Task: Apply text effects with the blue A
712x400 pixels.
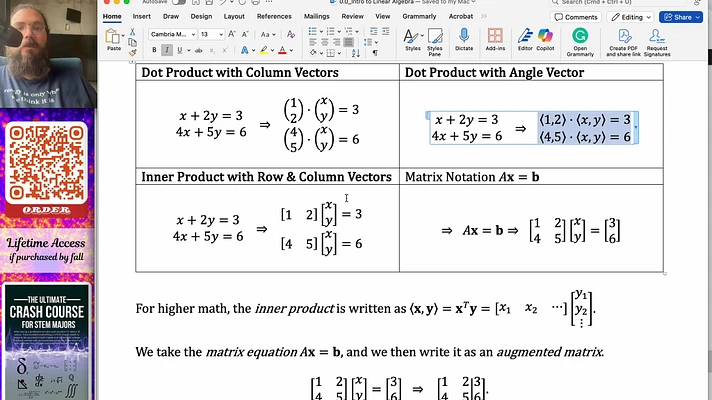Action: point(244,50)
